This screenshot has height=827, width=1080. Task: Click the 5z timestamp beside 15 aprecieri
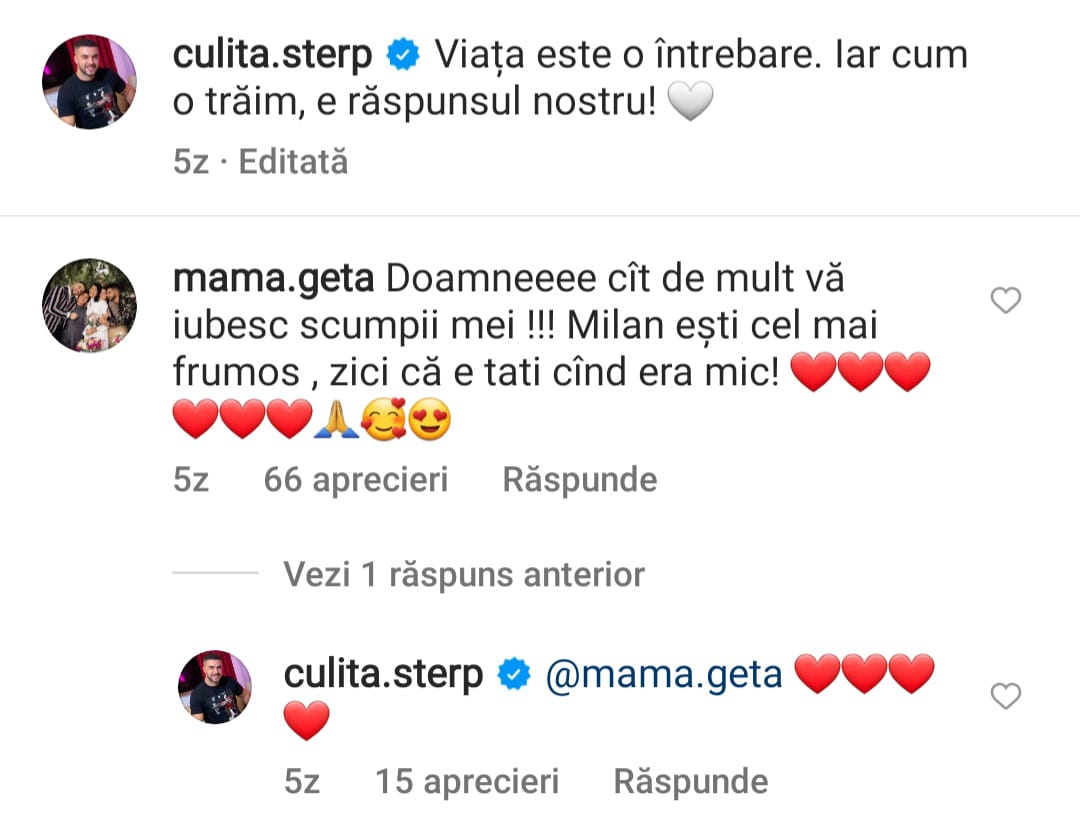(x=302, y=781)
